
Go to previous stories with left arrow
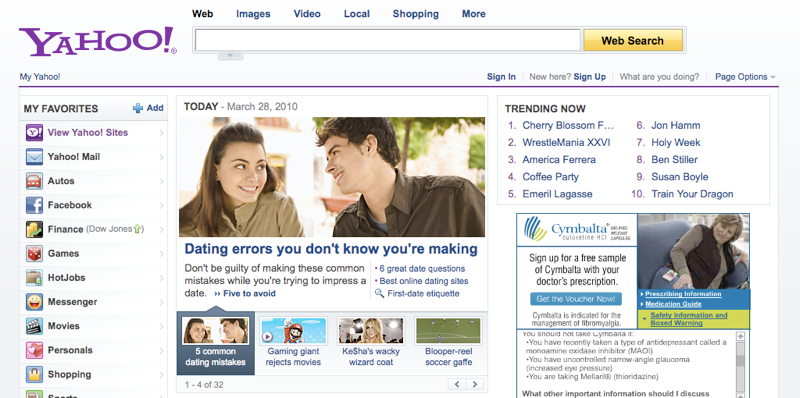point(457,384)
